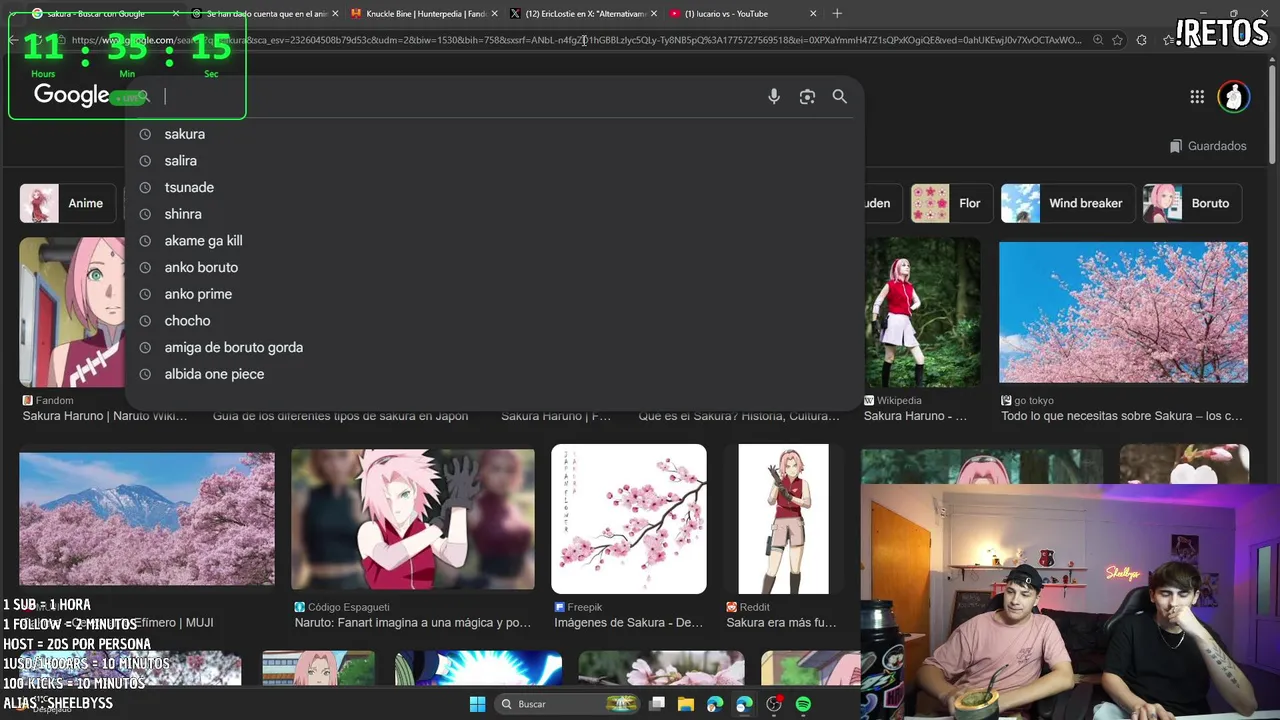
Task: Open a new browser tab
Action: [x=837, y=14]
